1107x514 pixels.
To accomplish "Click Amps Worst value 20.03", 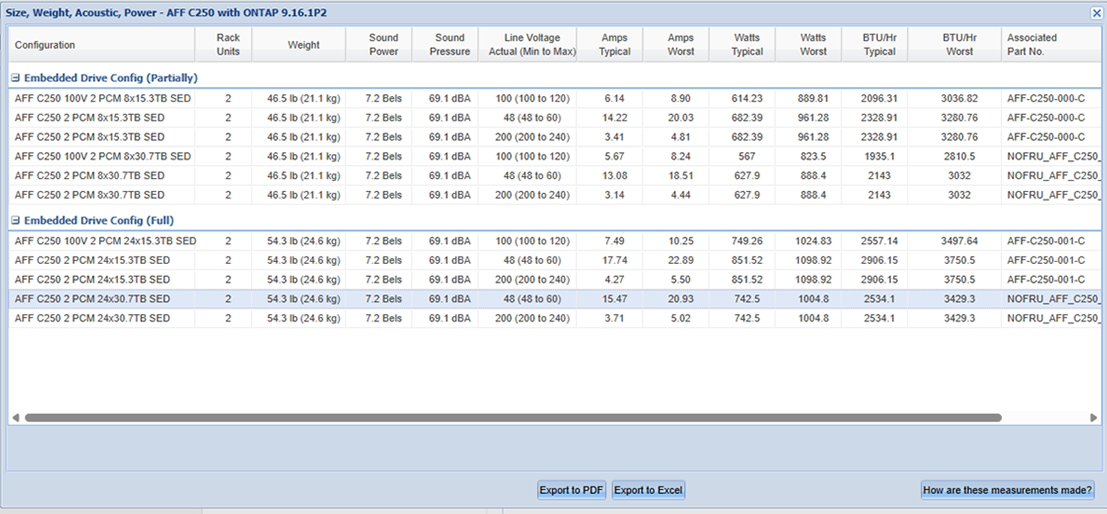I will click(681, 118).
